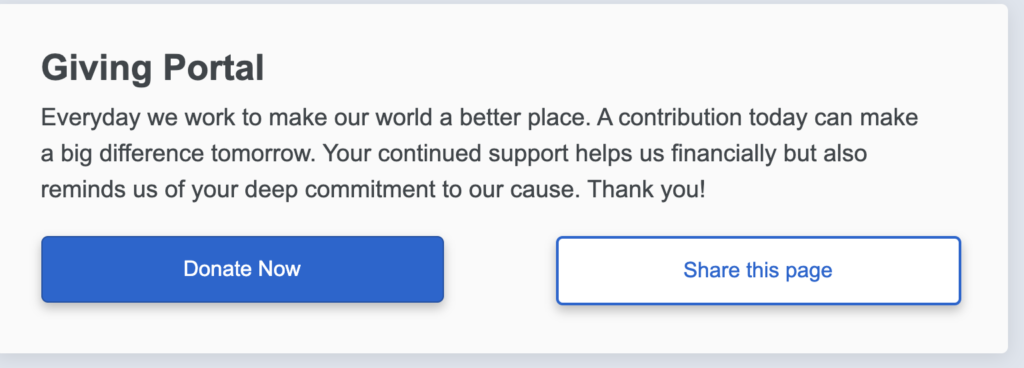Click the word "financially" in the paragraph
The width and height of the screenshot is (1024, 368).
pyautogui.click(x=723, y=154)
